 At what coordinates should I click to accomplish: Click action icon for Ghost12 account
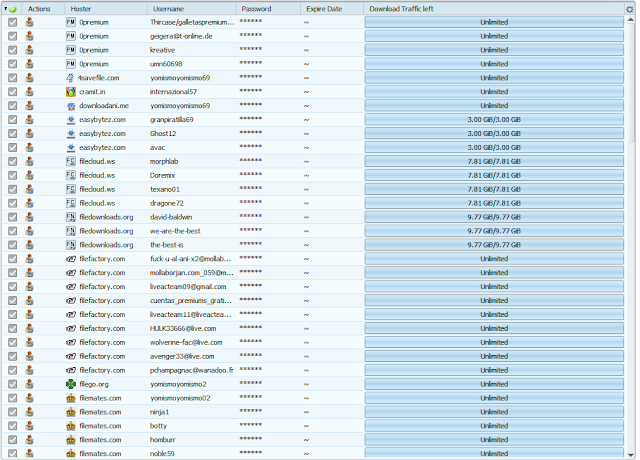click(29, 133)
